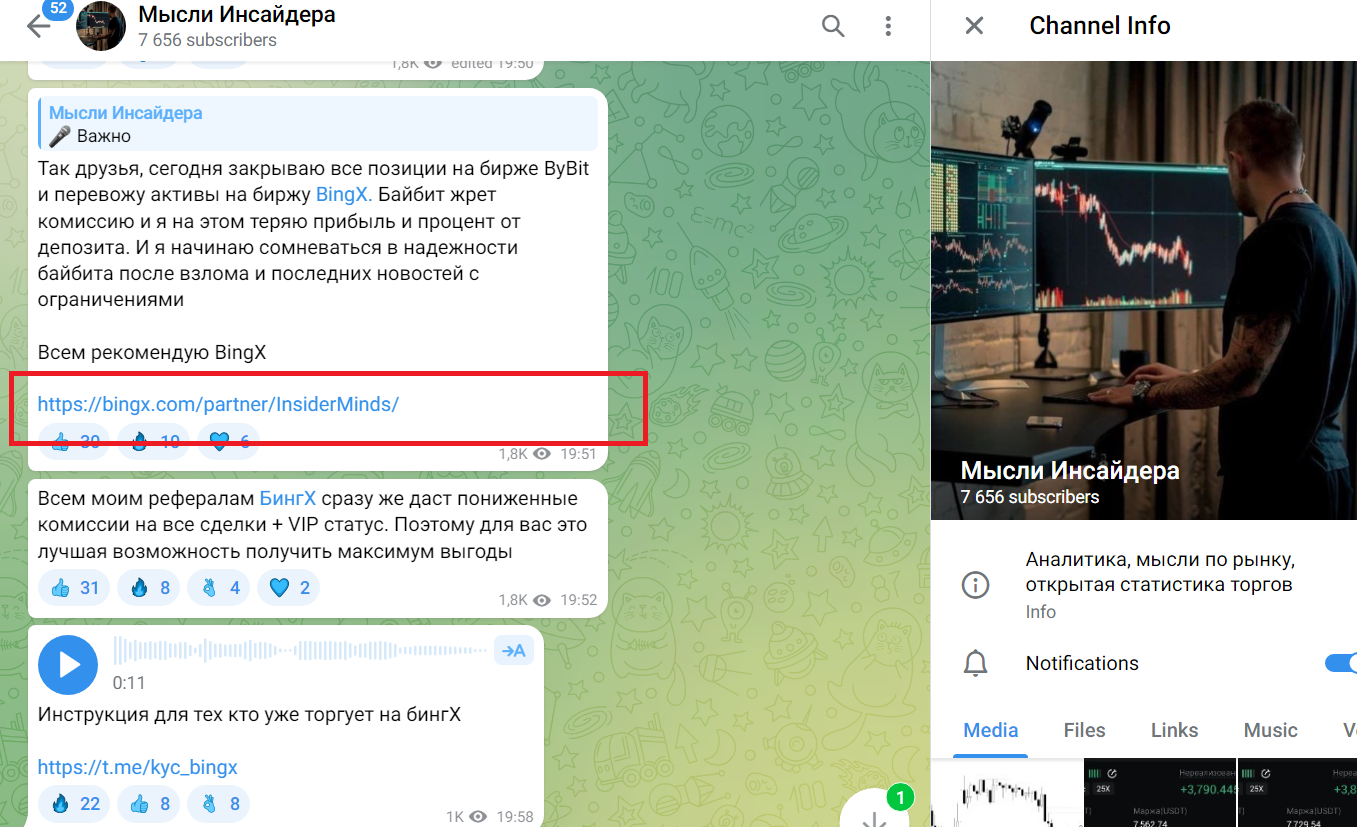Add heart reaction showing 6
This screenshot has height=827, width=1357.
click(228, 441)
